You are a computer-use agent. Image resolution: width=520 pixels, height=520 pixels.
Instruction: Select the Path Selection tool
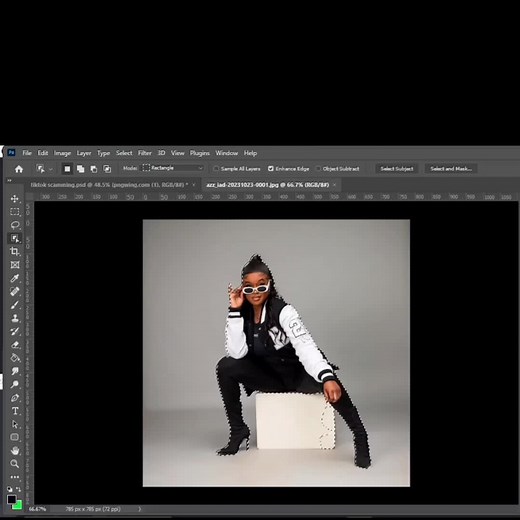[x=15, y=424]
